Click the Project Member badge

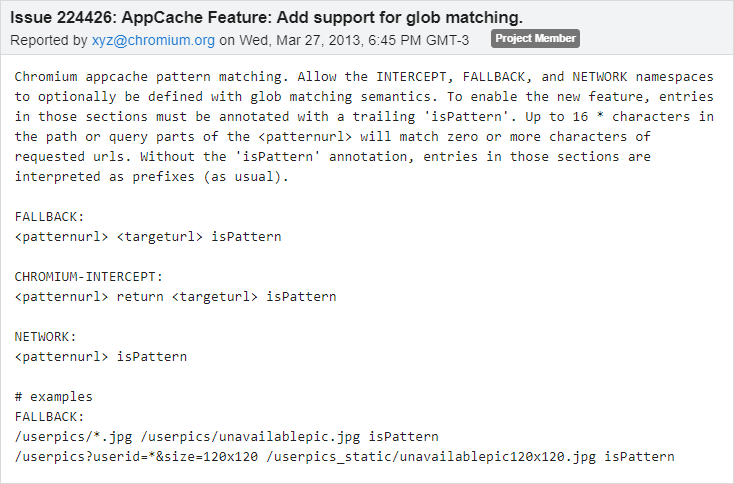(x=535, y=39)
